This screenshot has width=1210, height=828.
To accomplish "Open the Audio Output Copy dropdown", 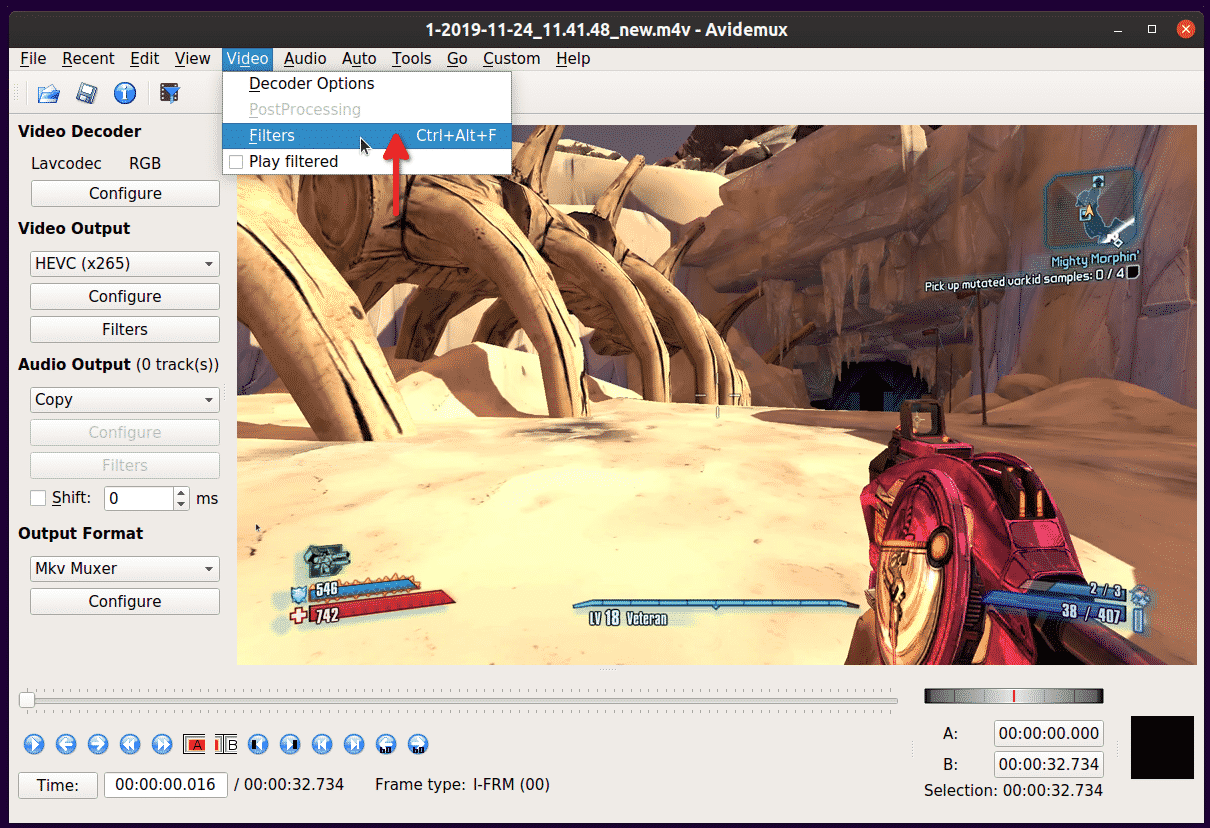I will pos(125,400).
